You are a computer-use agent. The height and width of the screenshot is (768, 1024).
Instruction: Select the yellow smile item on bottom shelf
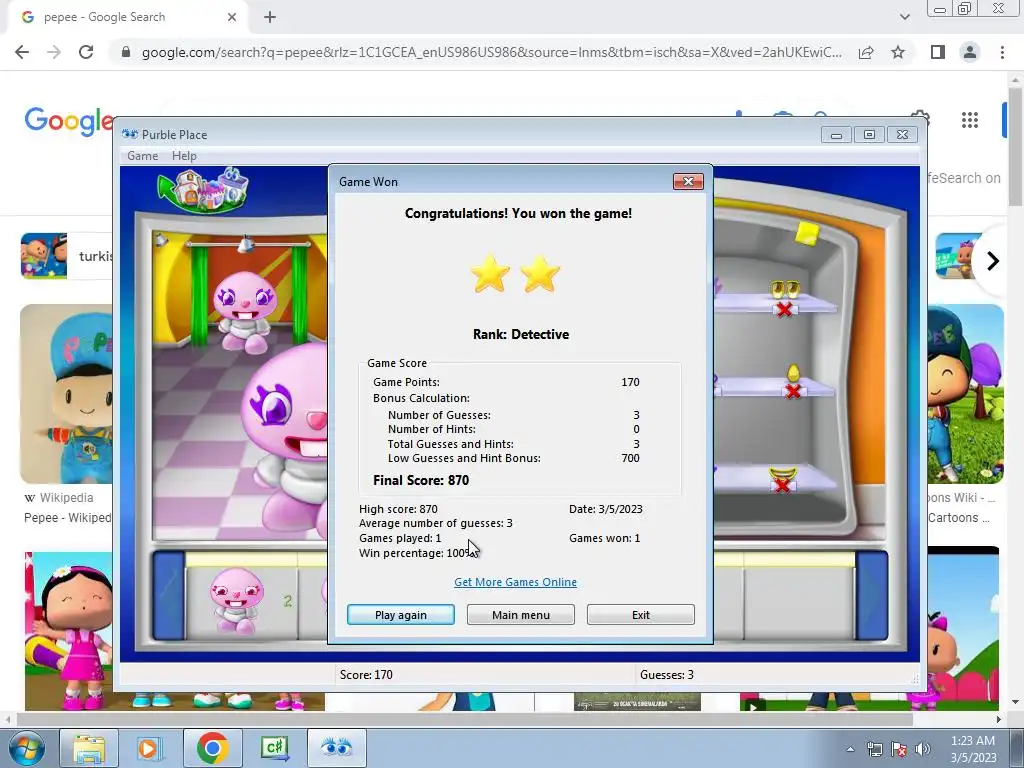pyautogui.click(x=782, y=473)
